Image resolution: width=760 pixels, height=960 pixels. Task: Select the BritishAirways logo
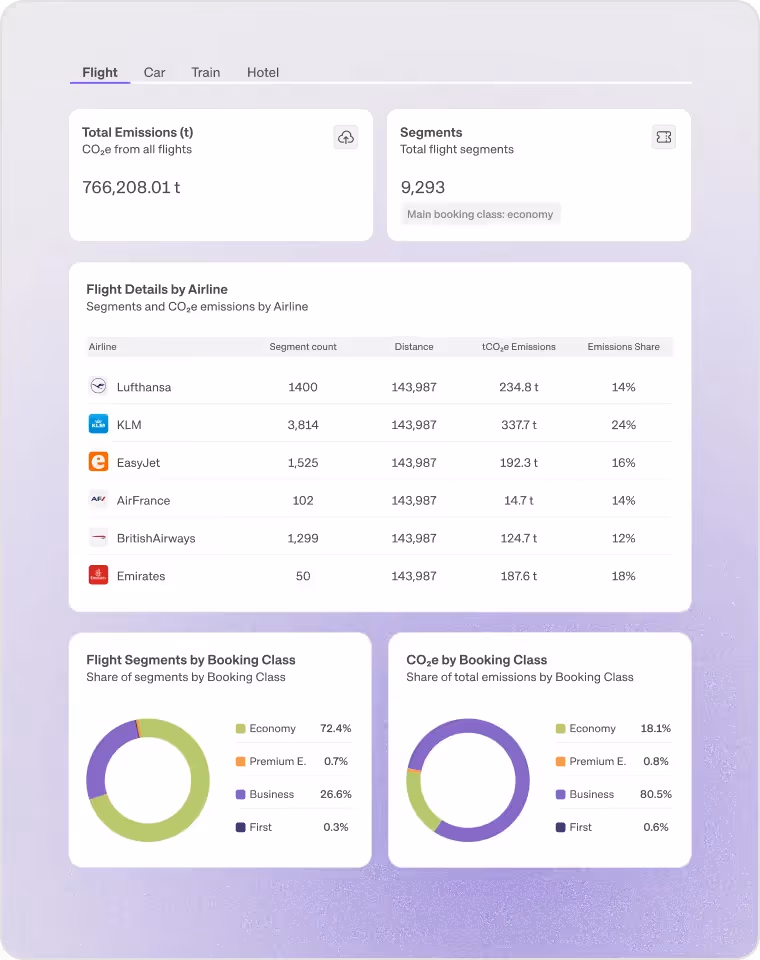tap(99, 538)
